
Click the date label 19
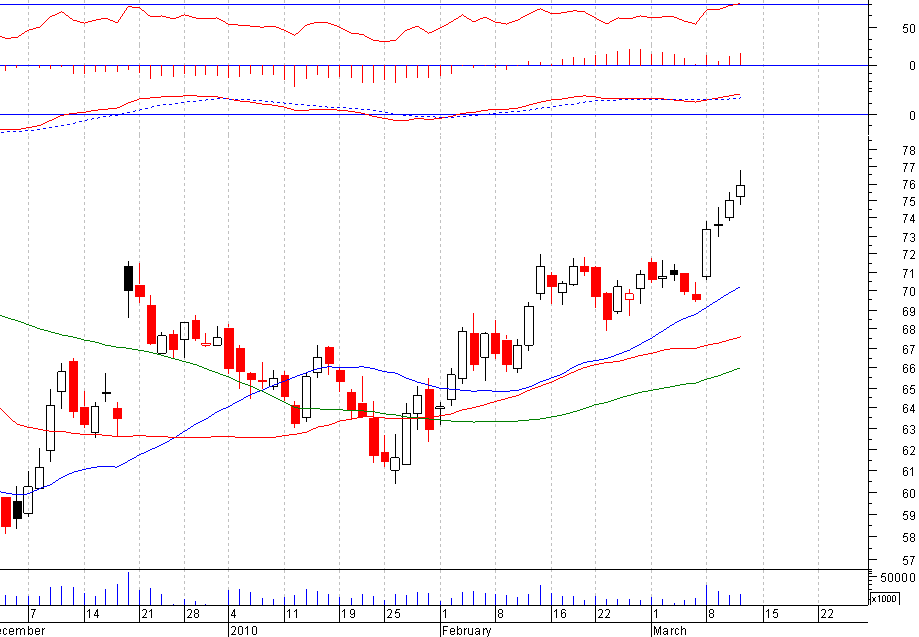[348, 614]
